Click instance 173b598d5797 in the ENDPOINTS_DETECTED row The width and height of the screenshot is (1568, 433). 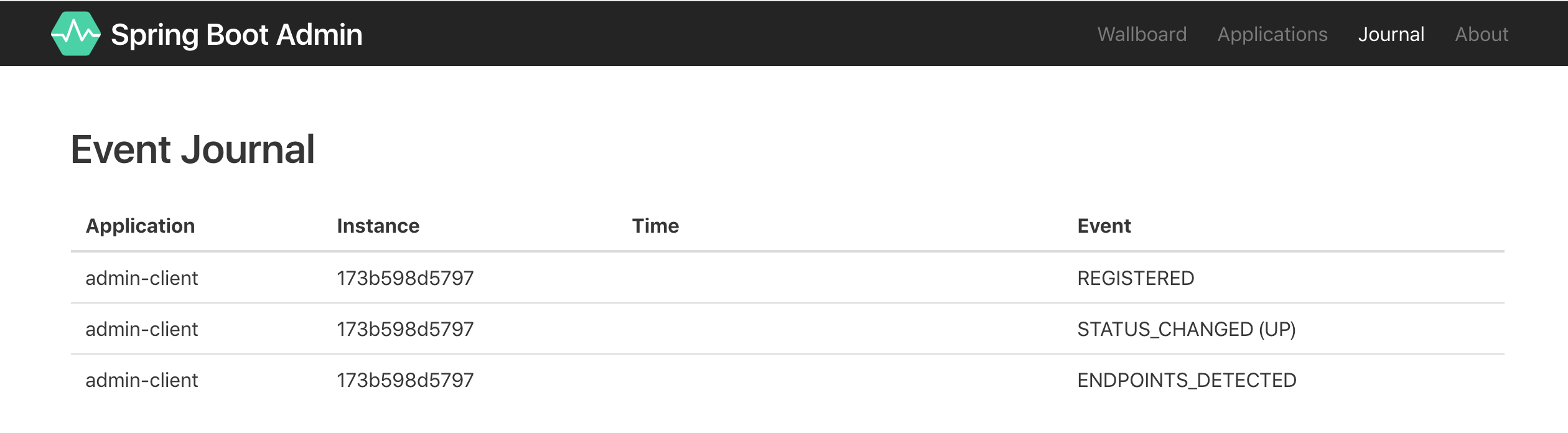[405, 380]
